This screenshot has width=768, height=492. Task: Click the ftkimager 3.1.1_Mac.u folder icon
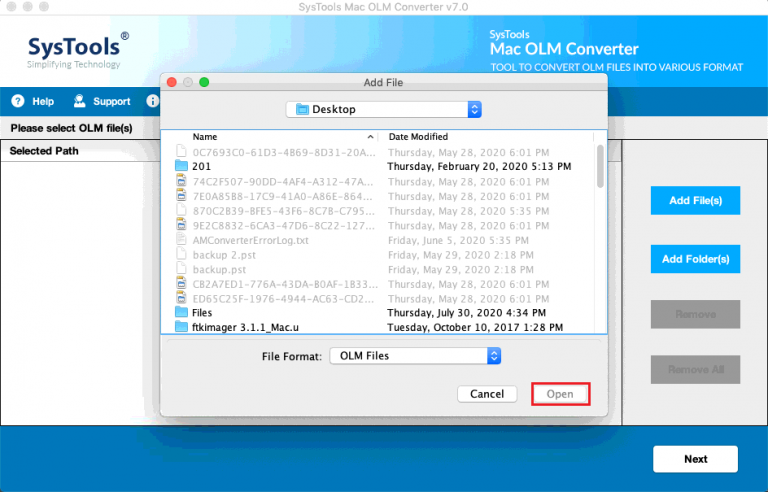[181, 327]
